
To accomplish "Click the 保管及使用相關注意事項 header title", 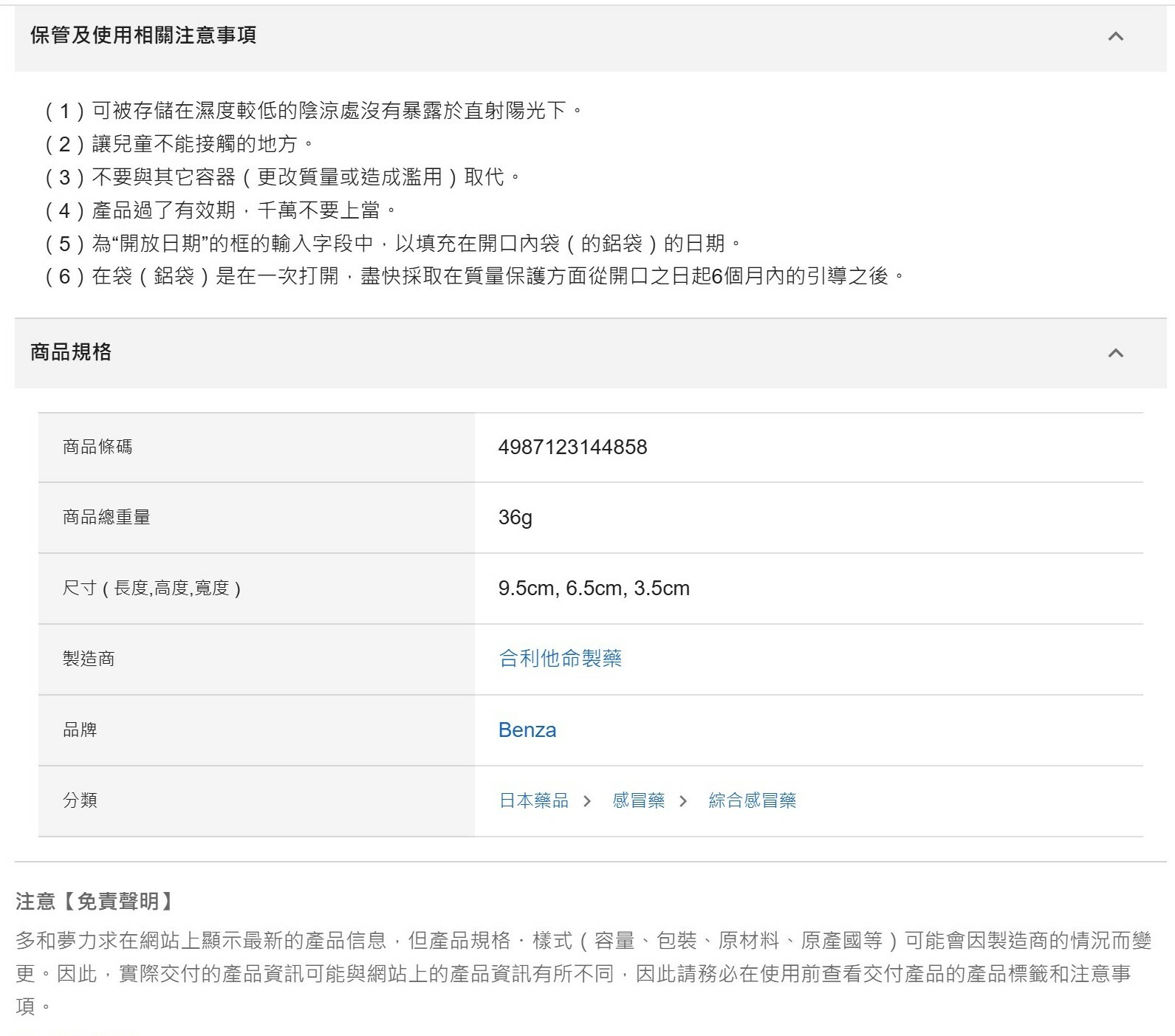I will point(143,35).
